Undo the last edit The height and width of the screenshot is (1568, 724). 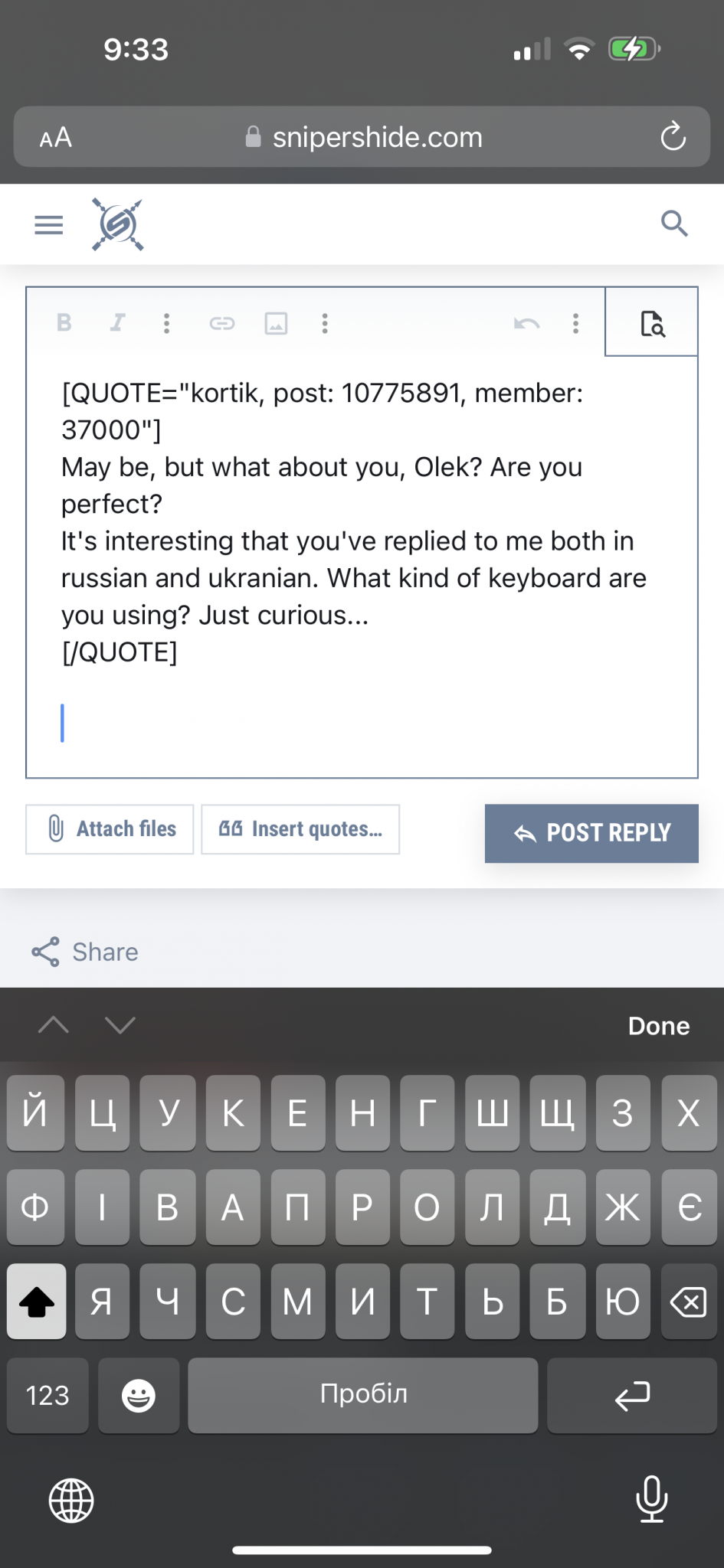pos(526,323)
